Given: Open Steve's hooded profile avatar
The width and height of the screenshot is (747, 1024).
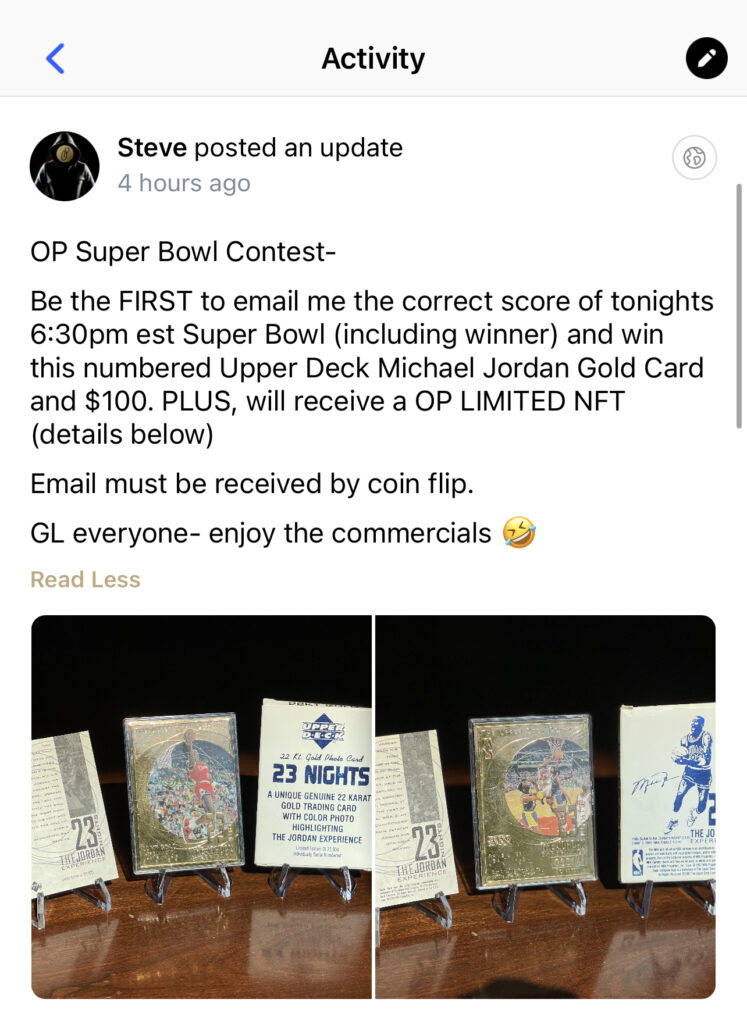Looking at the screenshot, I should pyautogui.click(x=65, y=166).
